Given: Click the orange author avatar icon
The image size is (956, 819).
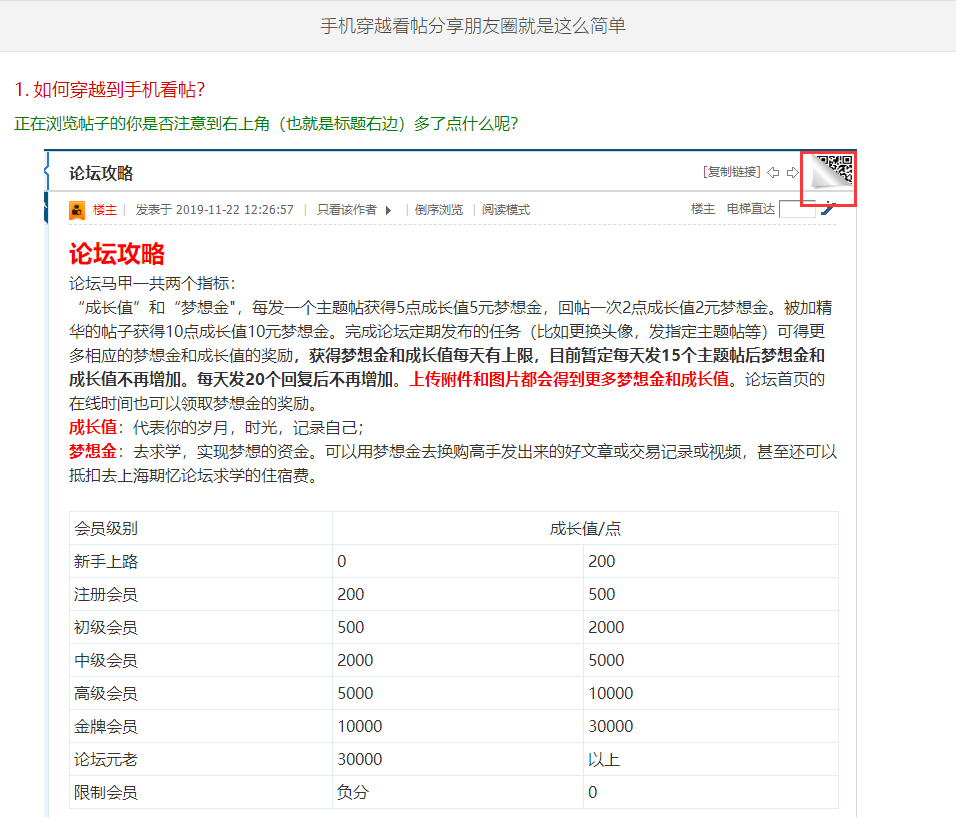Looking at the screenshot, I should (x=77, y=210).
